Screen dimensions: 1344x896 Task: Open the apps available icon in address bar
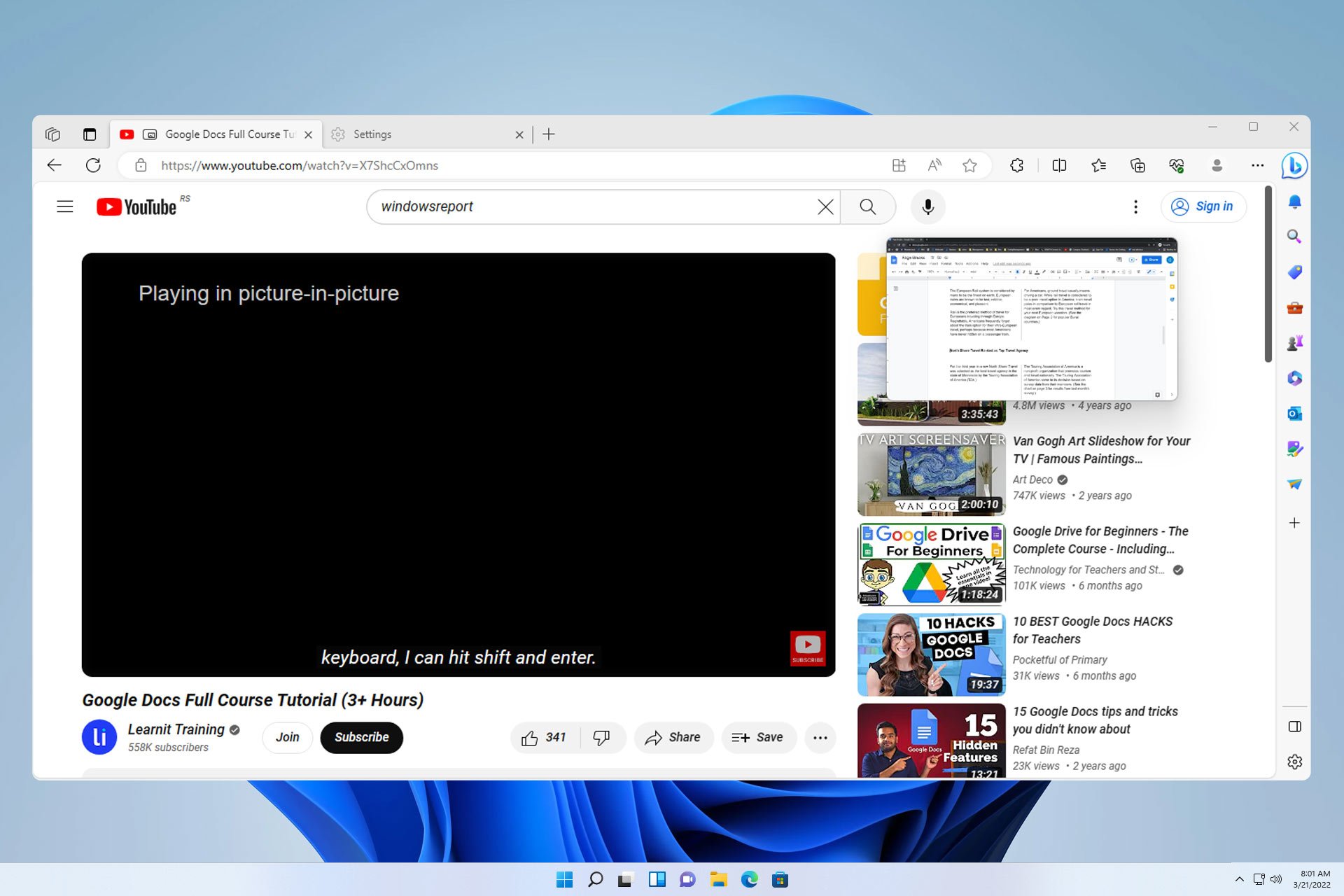899,166
